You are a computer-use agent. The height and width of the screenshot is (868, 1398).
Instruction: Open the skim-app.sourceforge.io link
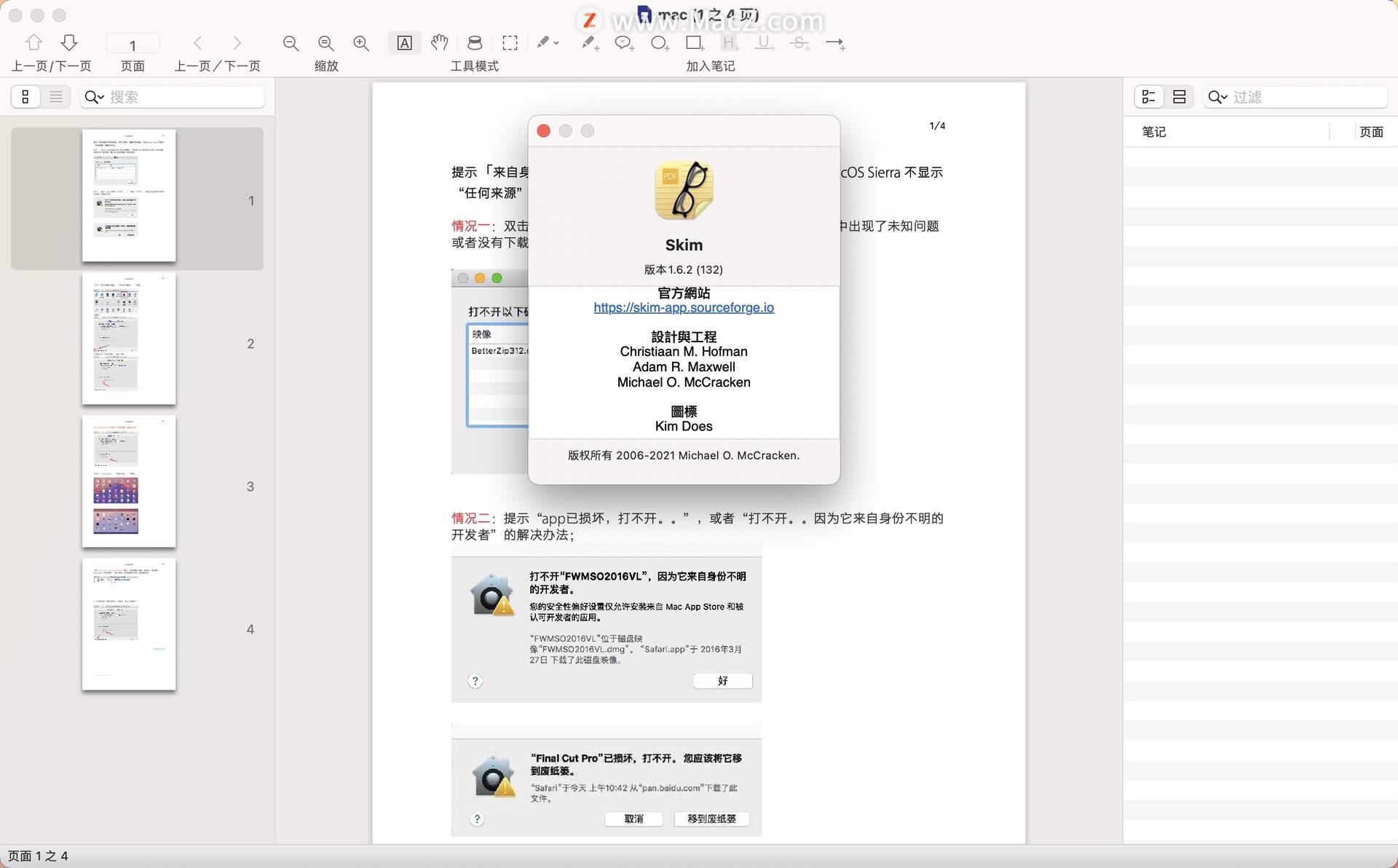[x=684, y=307]
